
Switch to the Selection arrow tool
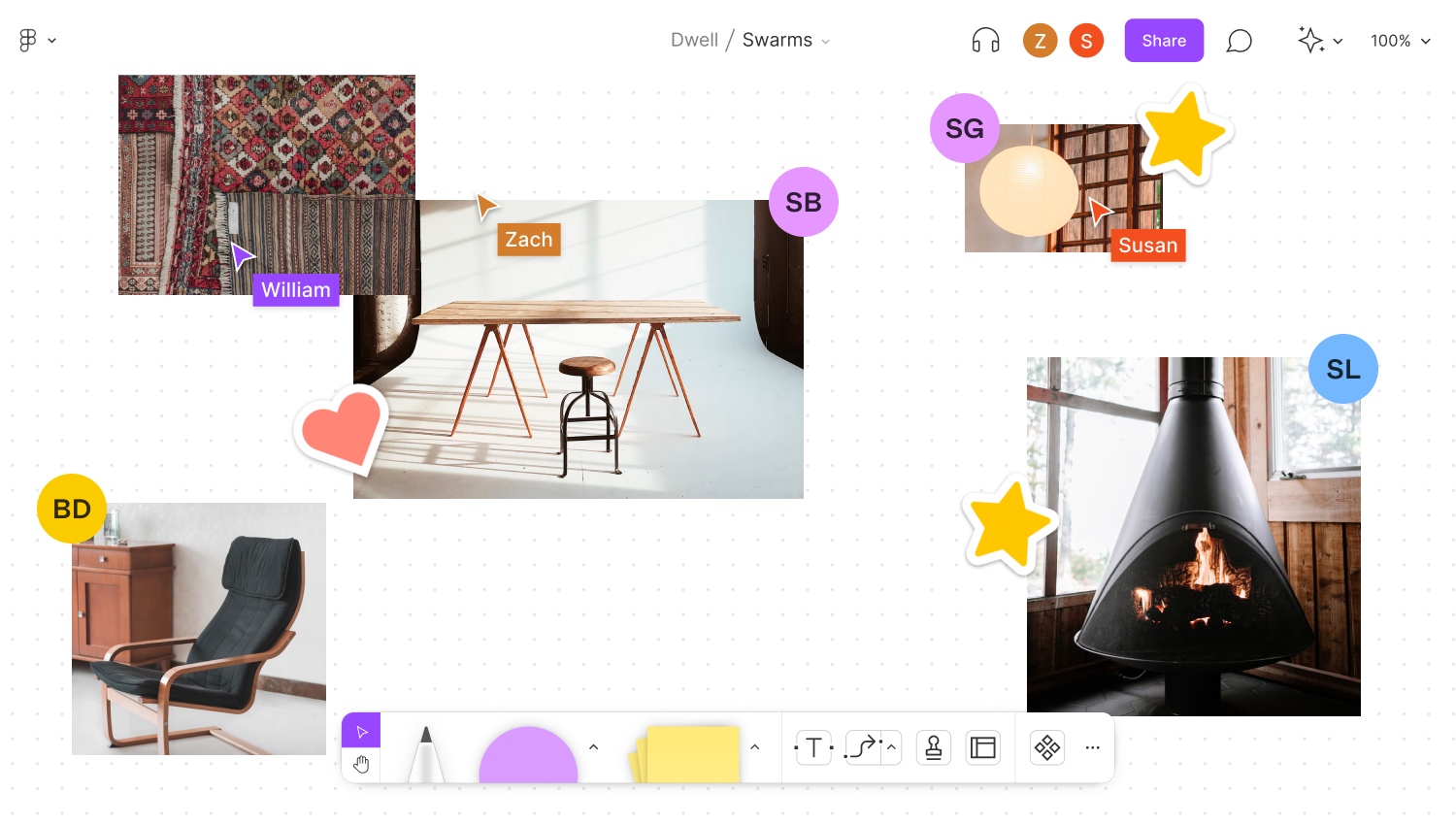tap(361, 730)
